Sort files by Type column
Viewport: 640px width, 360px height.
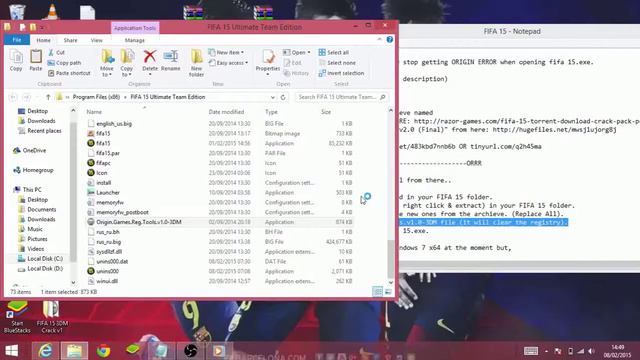tap(271, 112)
